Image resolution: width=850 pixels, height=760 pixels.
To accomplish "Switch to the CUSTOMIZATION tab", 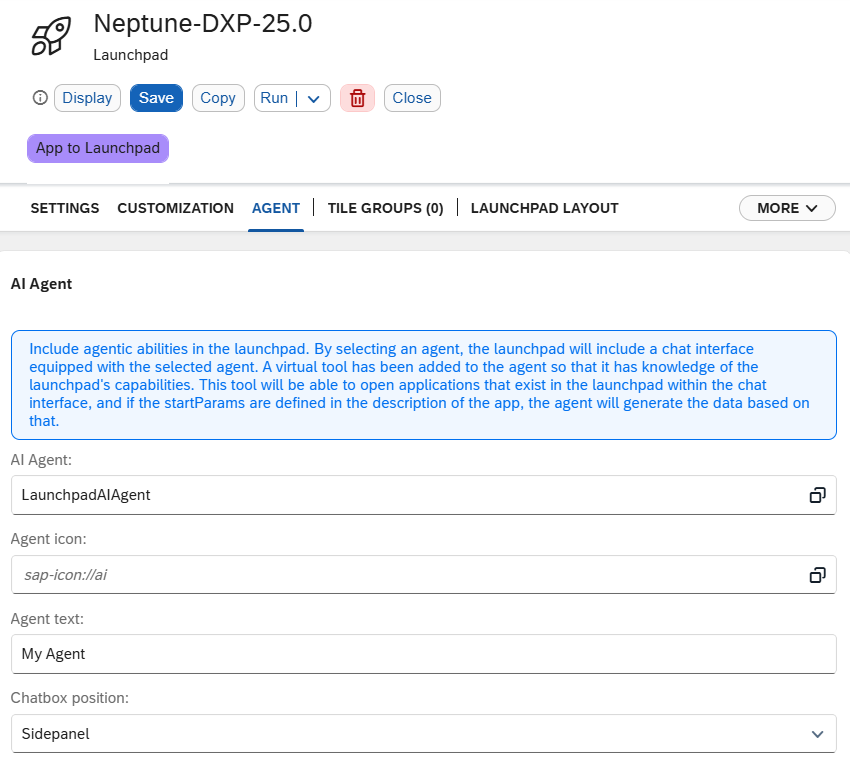I will [x=176, y=208].
